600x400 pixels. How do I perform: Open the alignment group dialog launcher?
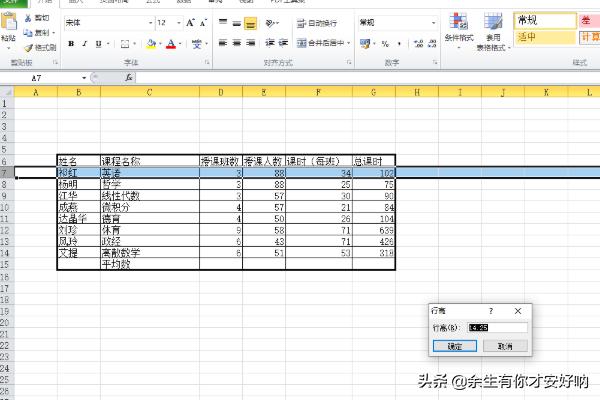[349, 62]
